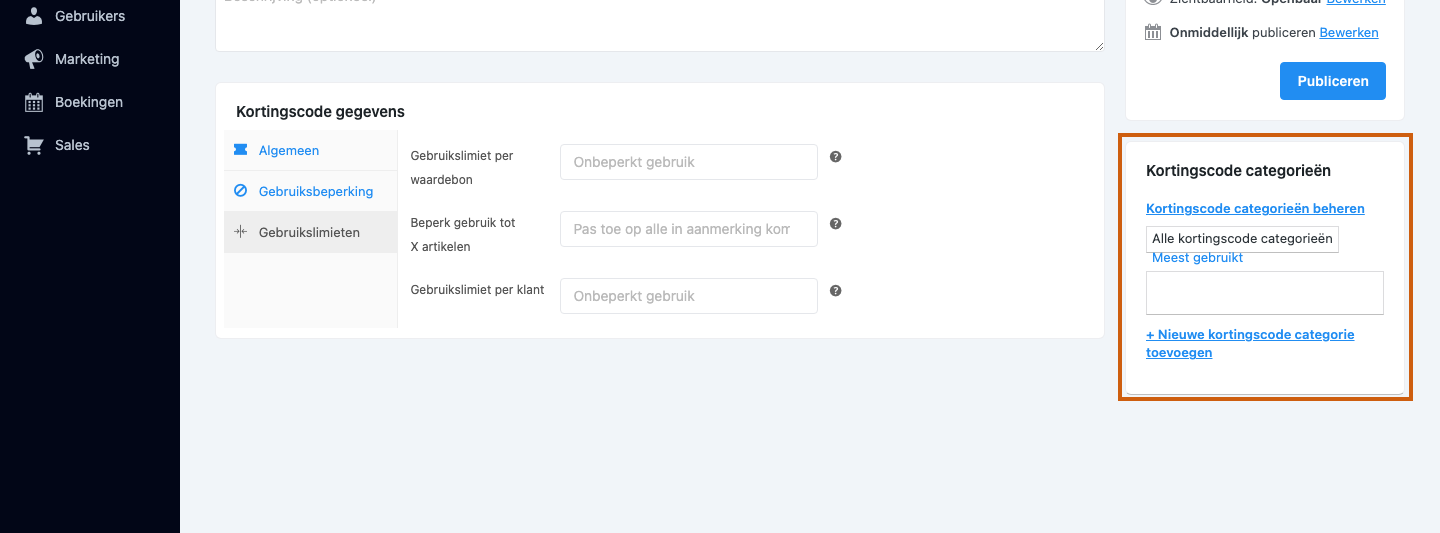Click the Gebruikers person icon
Viewport: 1440px width, 533px height.
click(34, 16)
